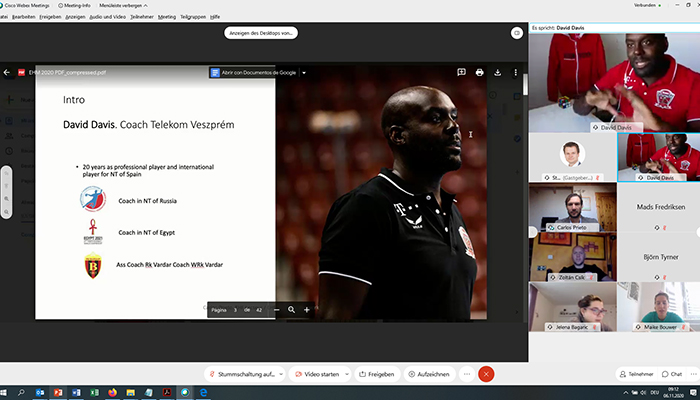
Task: Zoom in with the plus icon
Action: 306,310
